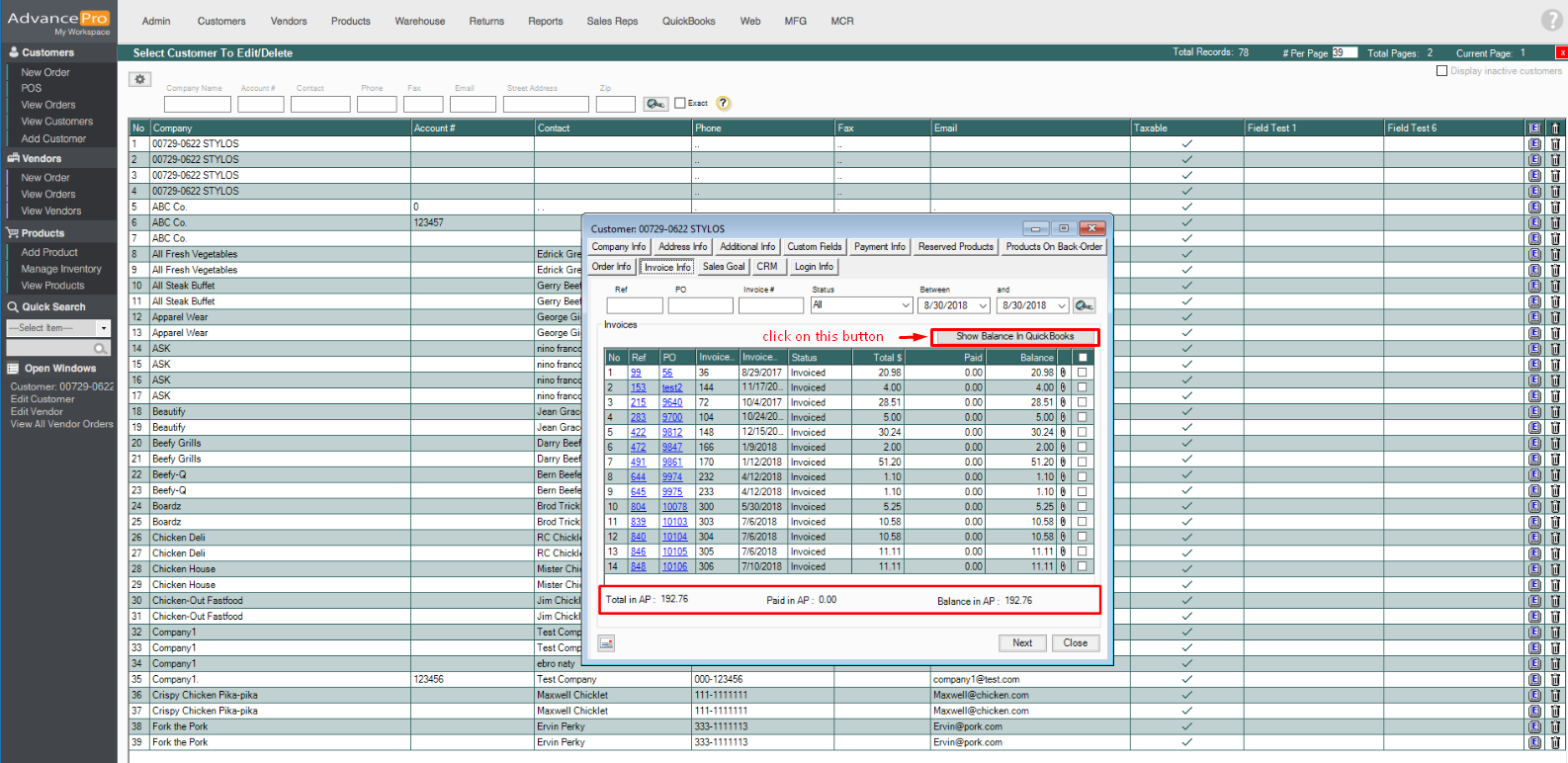
Task: Open invoice reference link 644
Action: tap(638, 477)
